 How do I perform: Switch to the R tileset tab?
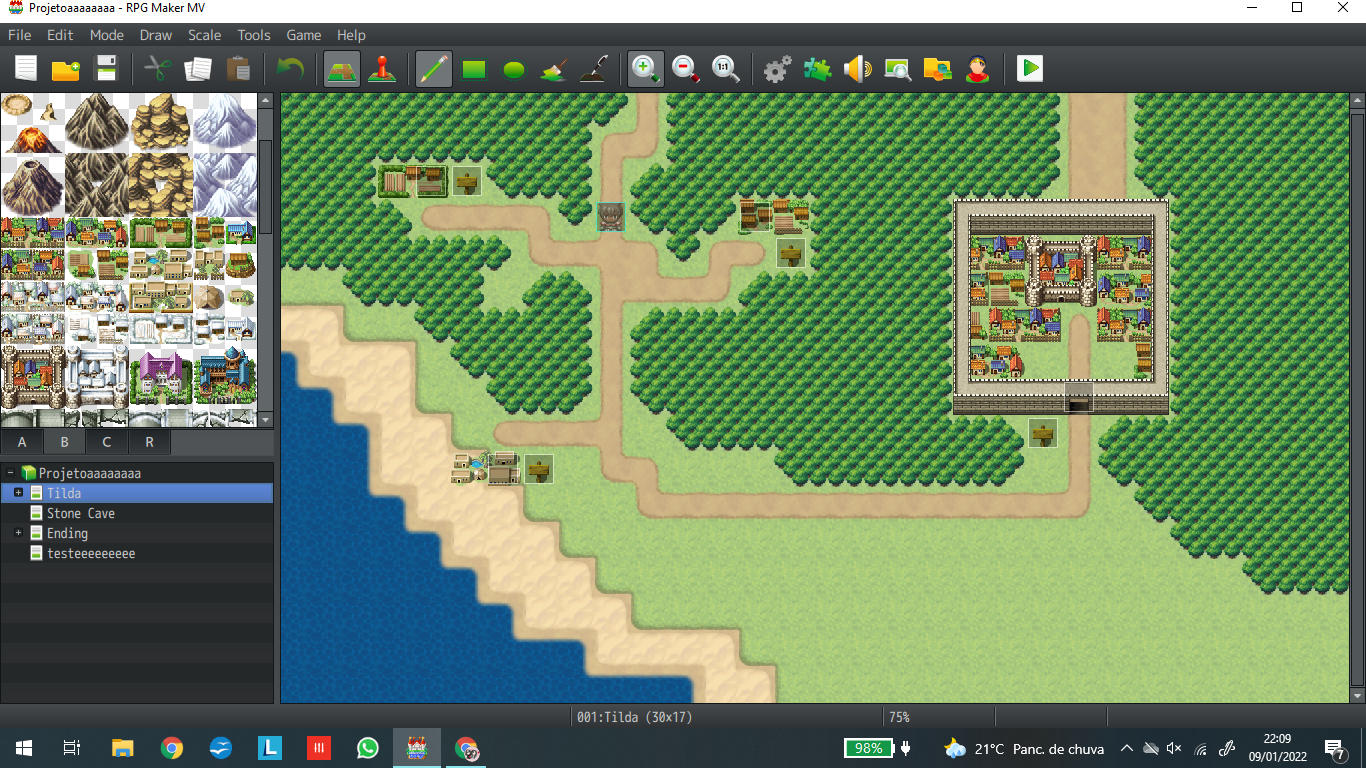click(x=150, y=442)
